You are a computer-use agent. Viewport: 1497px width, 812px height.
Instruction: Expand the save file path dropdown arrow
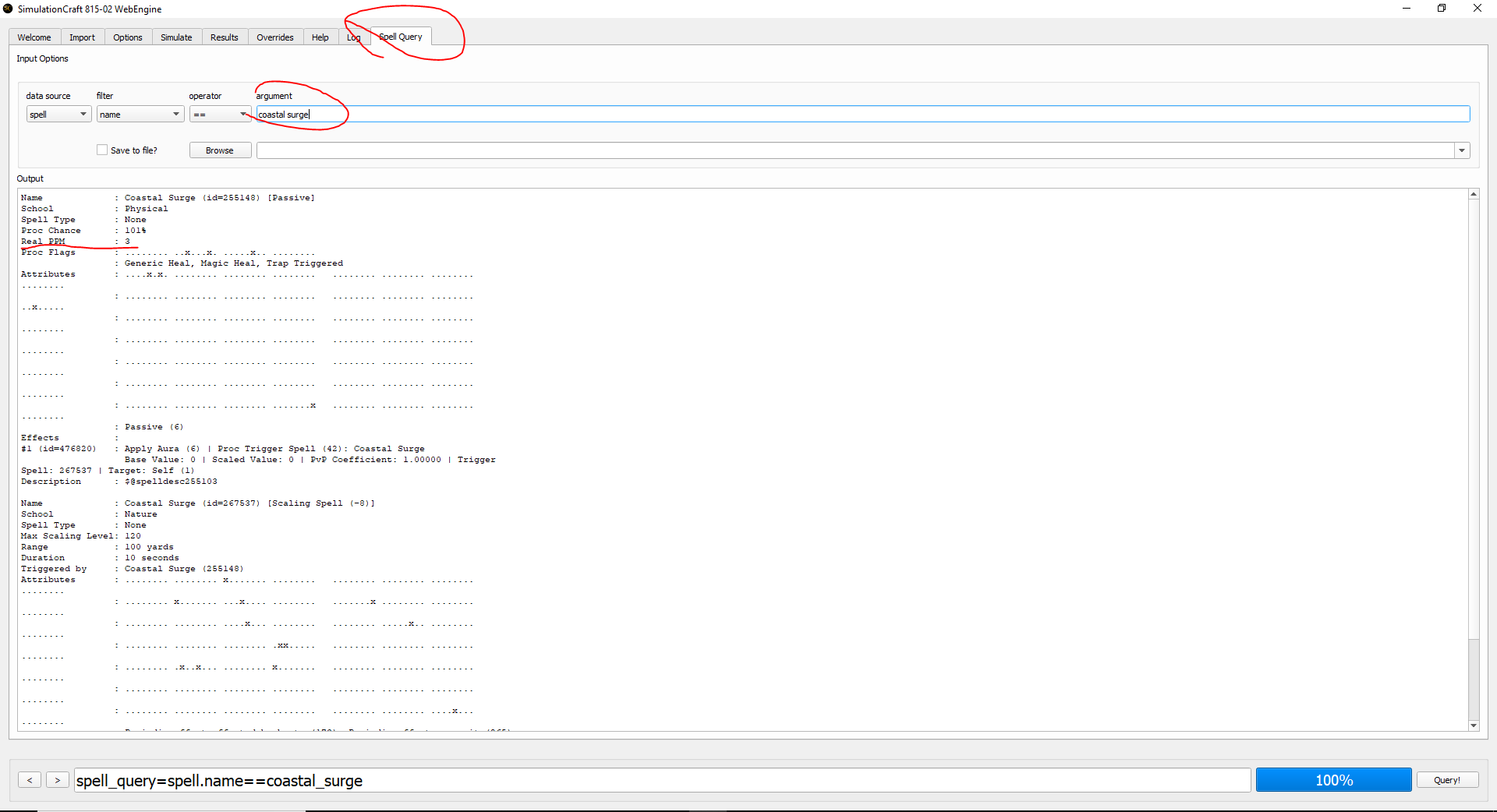[x=1462, y=150]
